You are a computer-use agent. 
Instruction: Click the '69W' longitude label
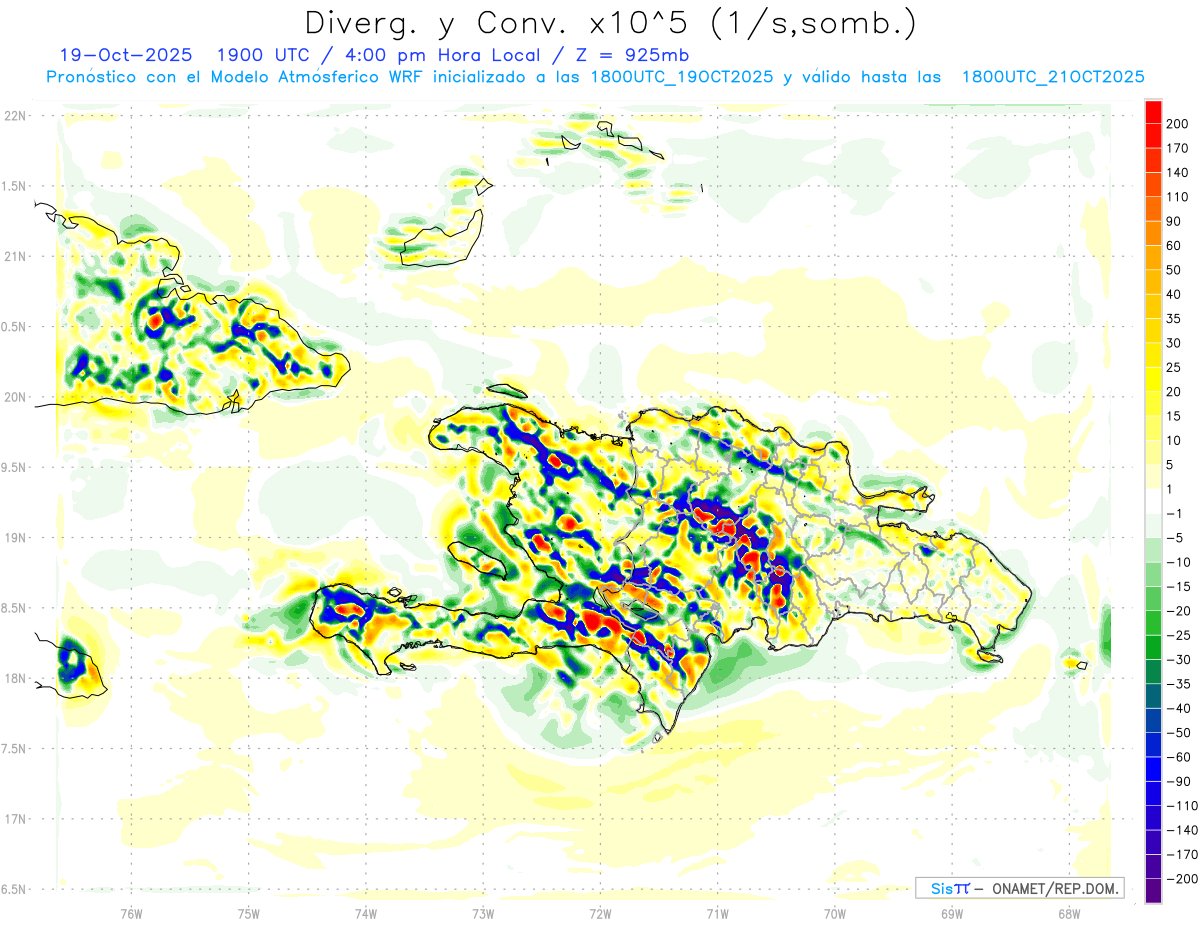pos(952,912)
